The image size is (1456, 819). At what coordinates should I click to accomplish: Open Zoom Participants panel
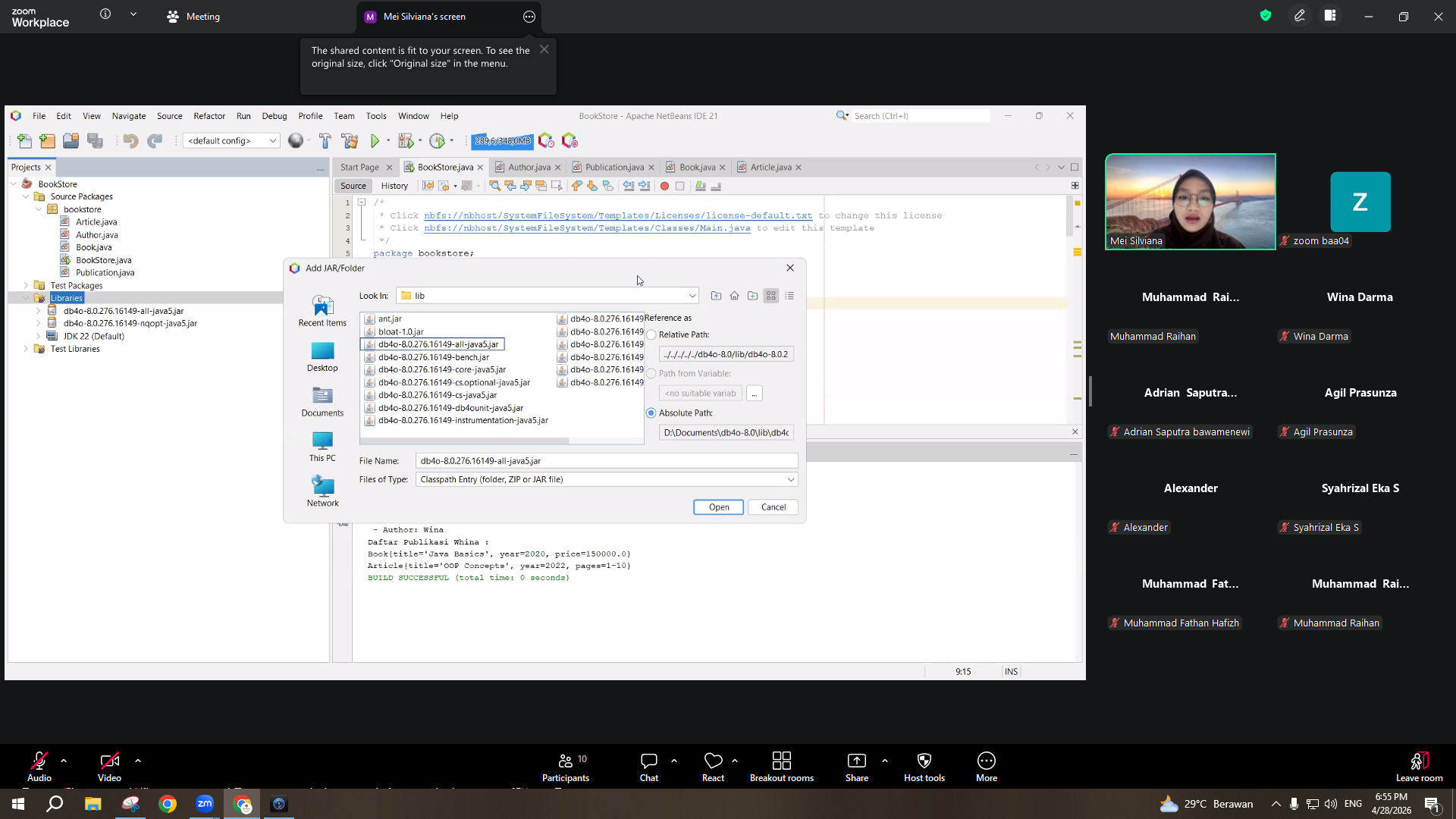[566, 767]
